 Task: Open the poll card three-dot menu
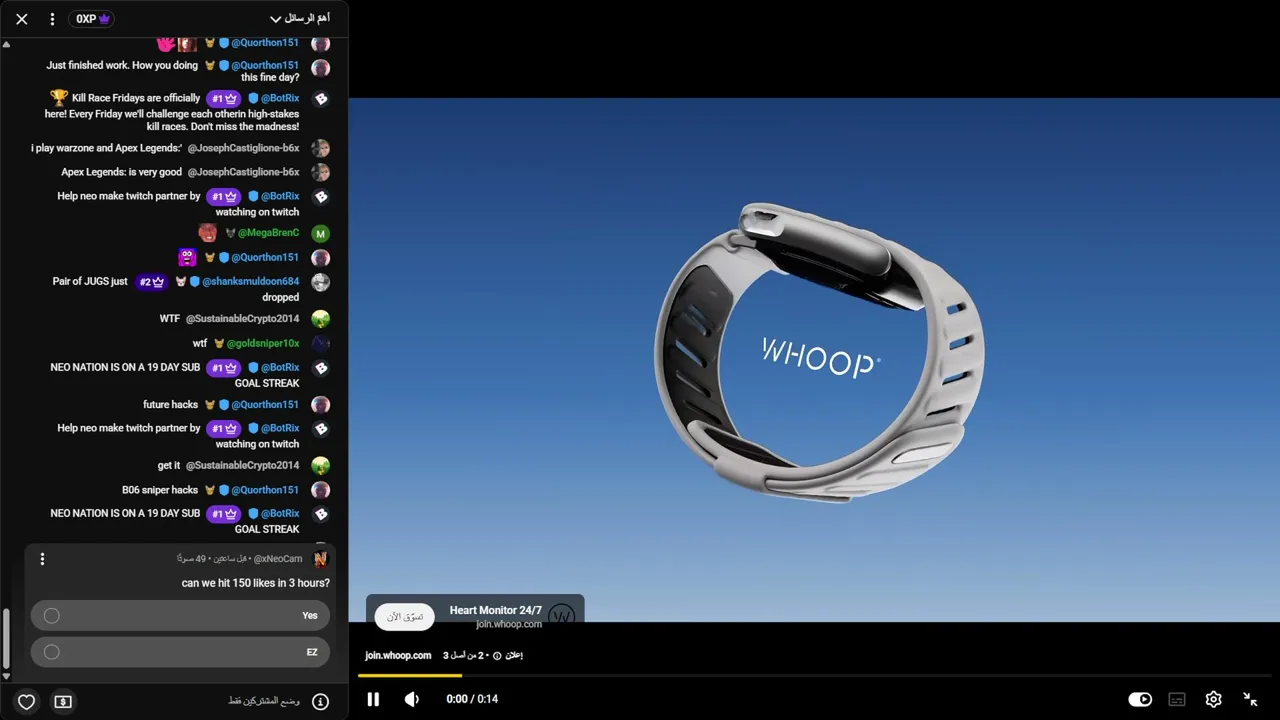(x=42, y=559)
